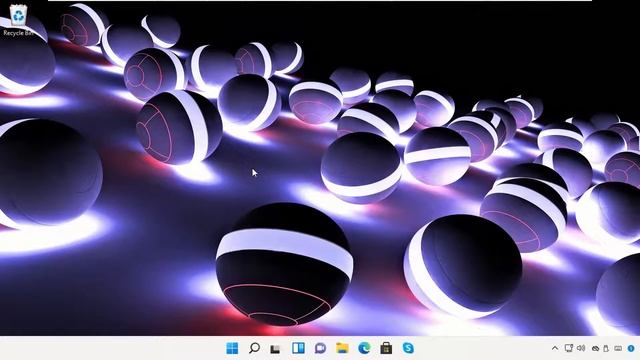This screenshot has height=360, width=640.
Task: Expand hidden system tray icons
Action: 555,348
